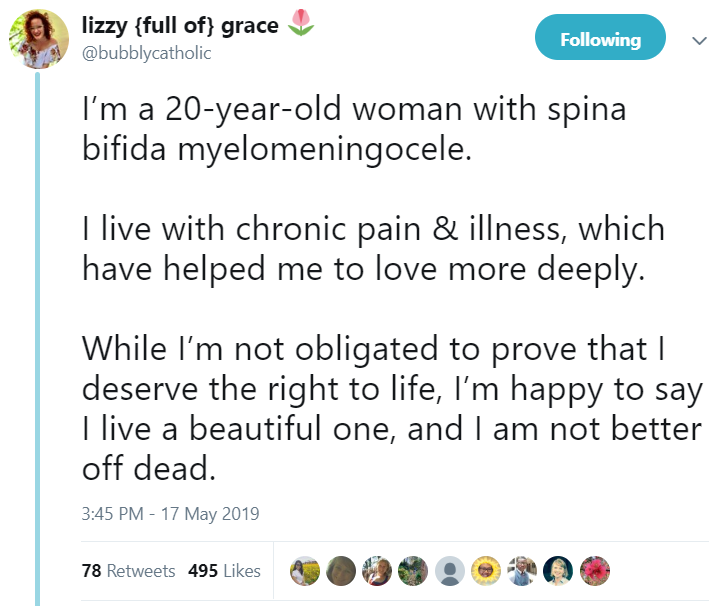This screenshot has height=606, width=720.
Task: Click the third liker avatar of smiling woman
Action: pos(377,571)
